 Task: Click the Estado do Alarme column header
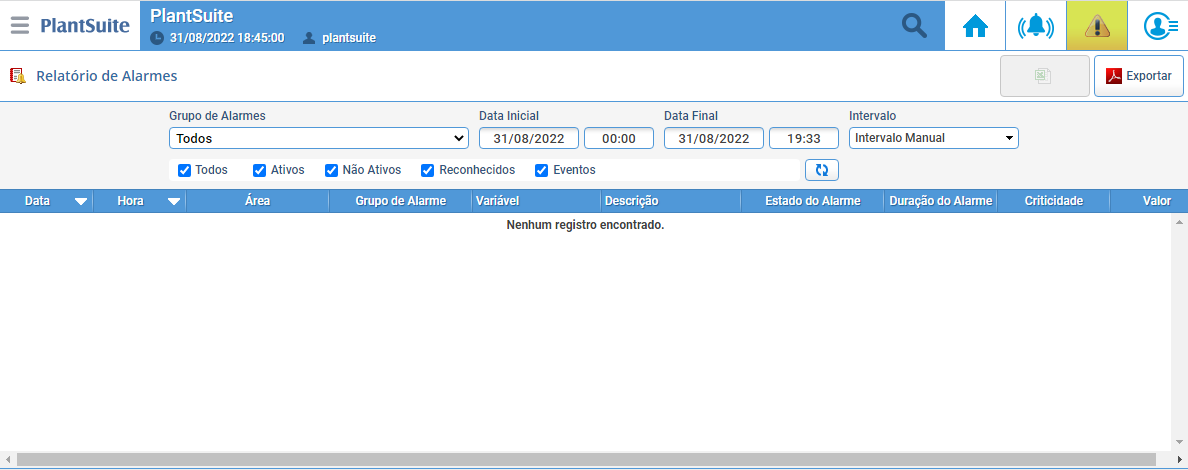(x=813, y=201)
